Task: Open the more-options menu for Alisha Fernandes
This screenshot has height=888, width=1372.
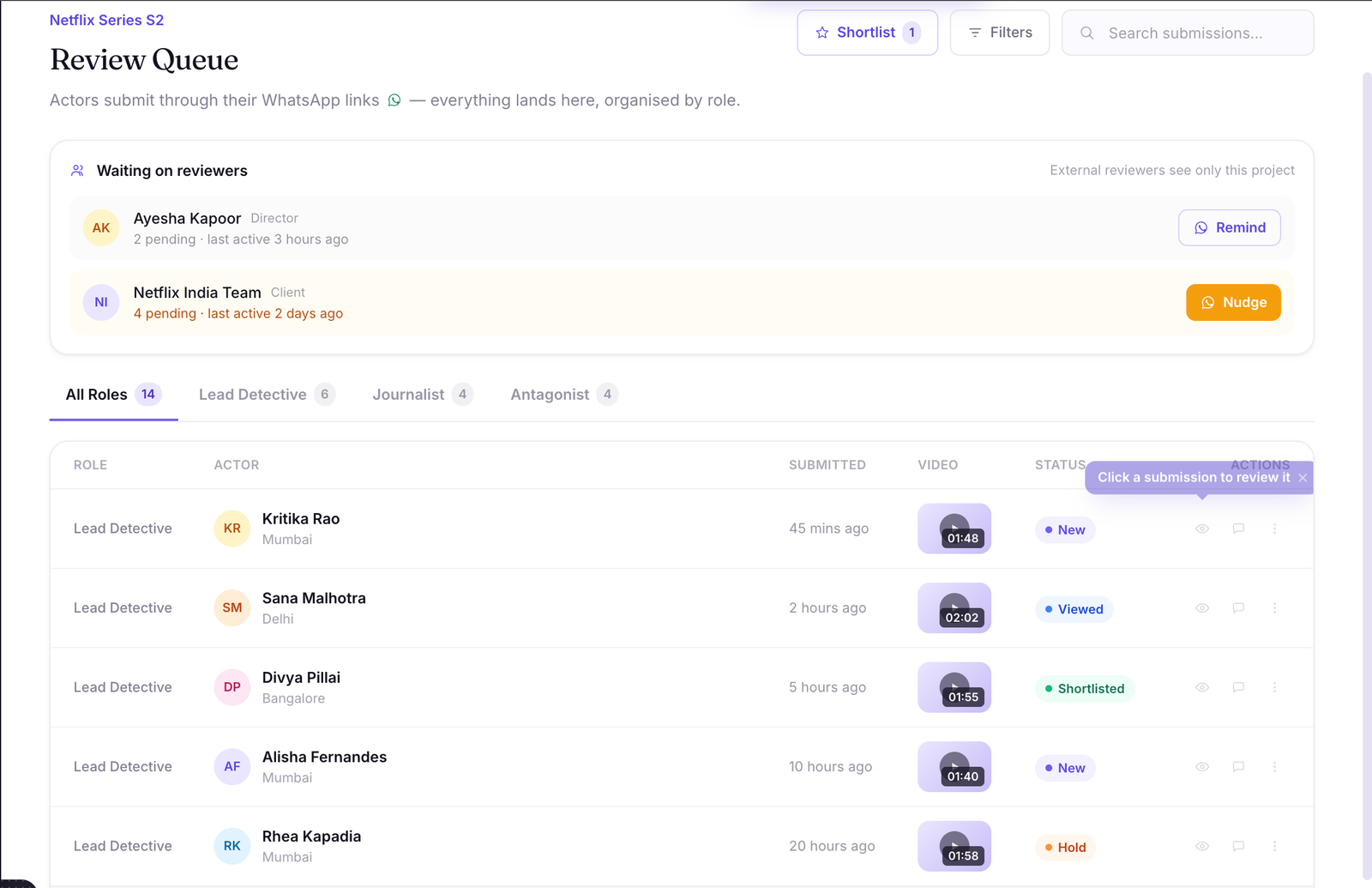Action: point(1274,767)
